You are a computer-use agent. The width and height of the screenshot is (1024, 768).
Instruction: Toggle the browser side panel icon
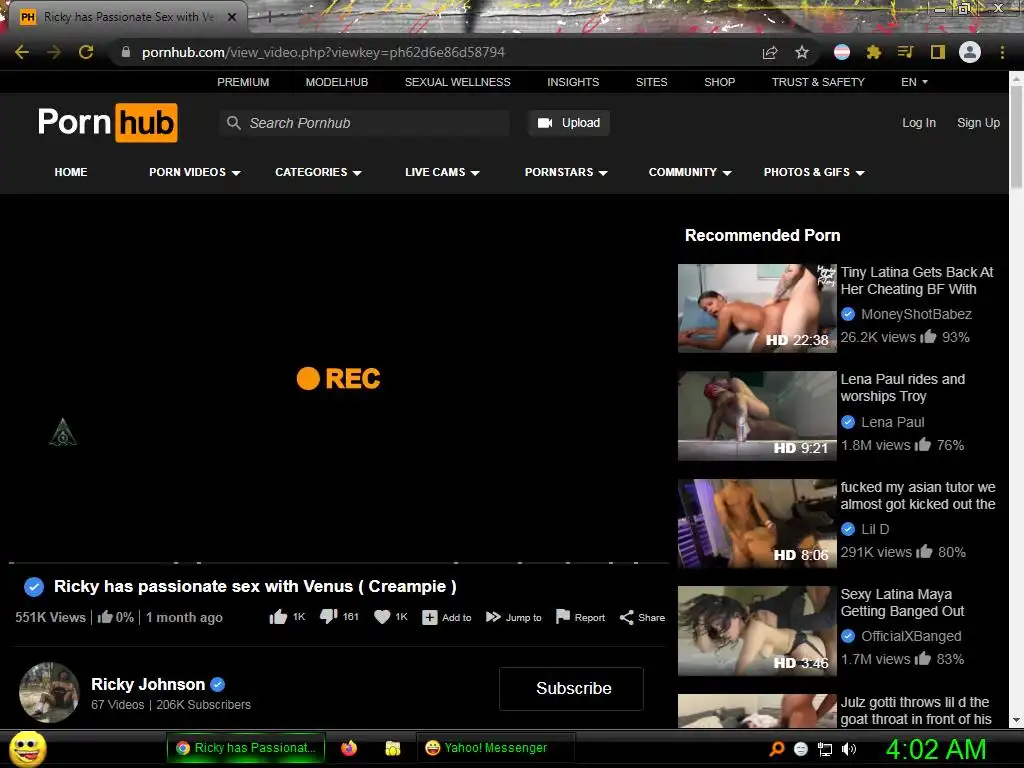[x=938, y=52]
